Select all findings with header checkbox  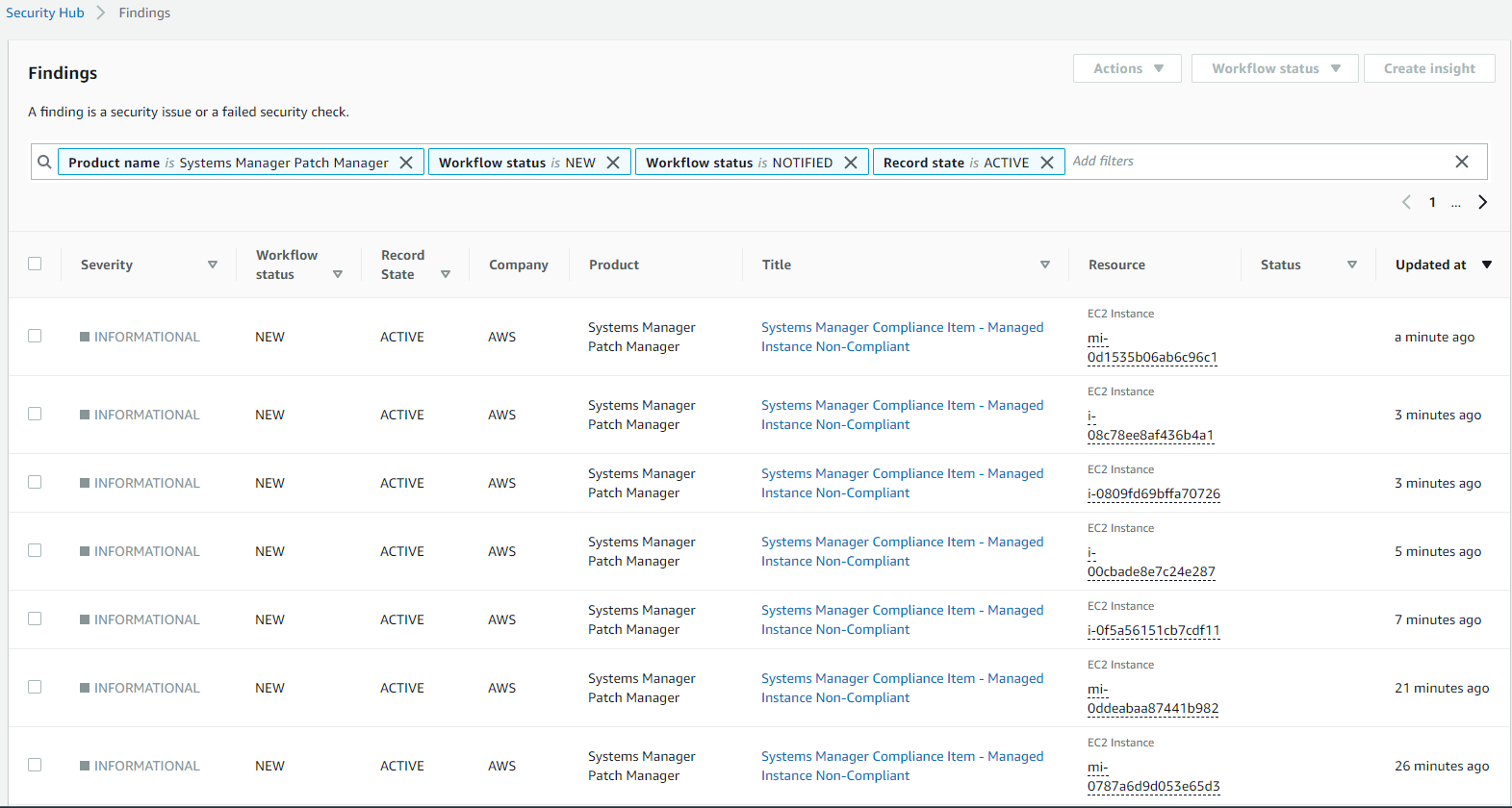[x=35, y=264]
